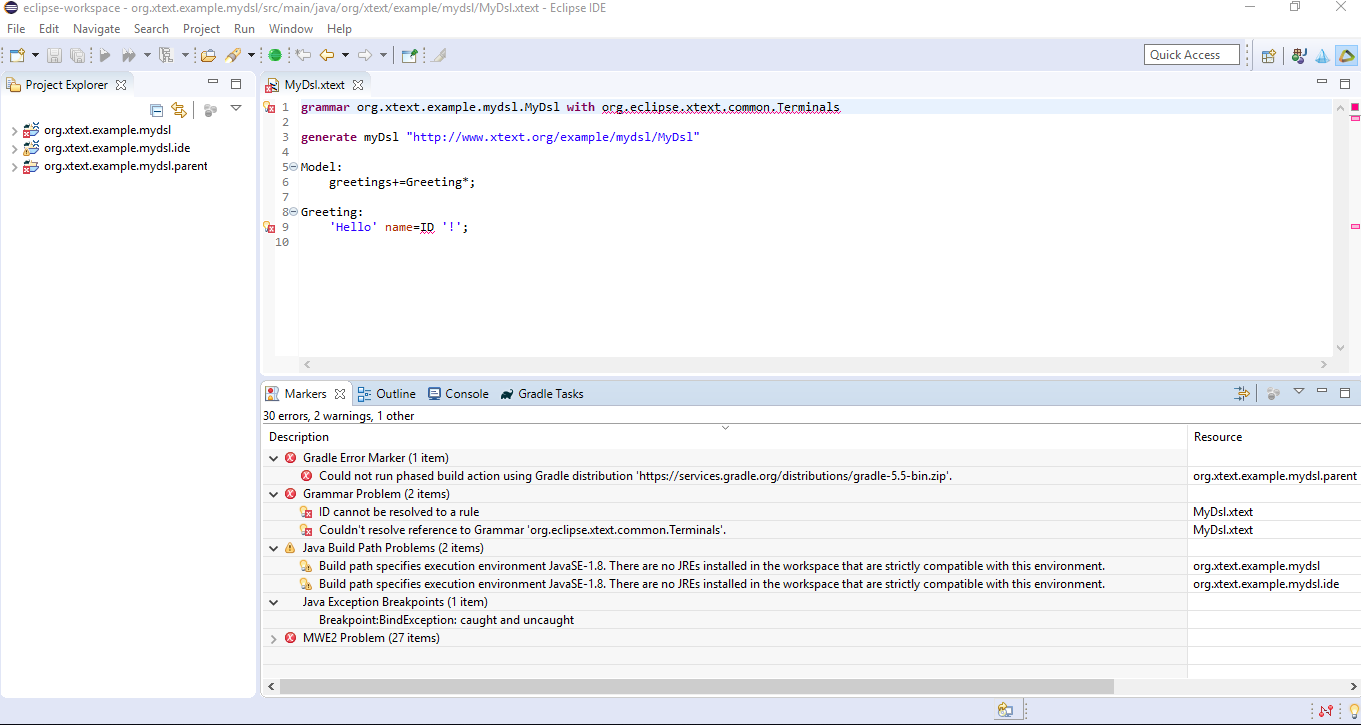Click the green globe toolbar icon
The image size is (1361, 725).
[275, 56]
